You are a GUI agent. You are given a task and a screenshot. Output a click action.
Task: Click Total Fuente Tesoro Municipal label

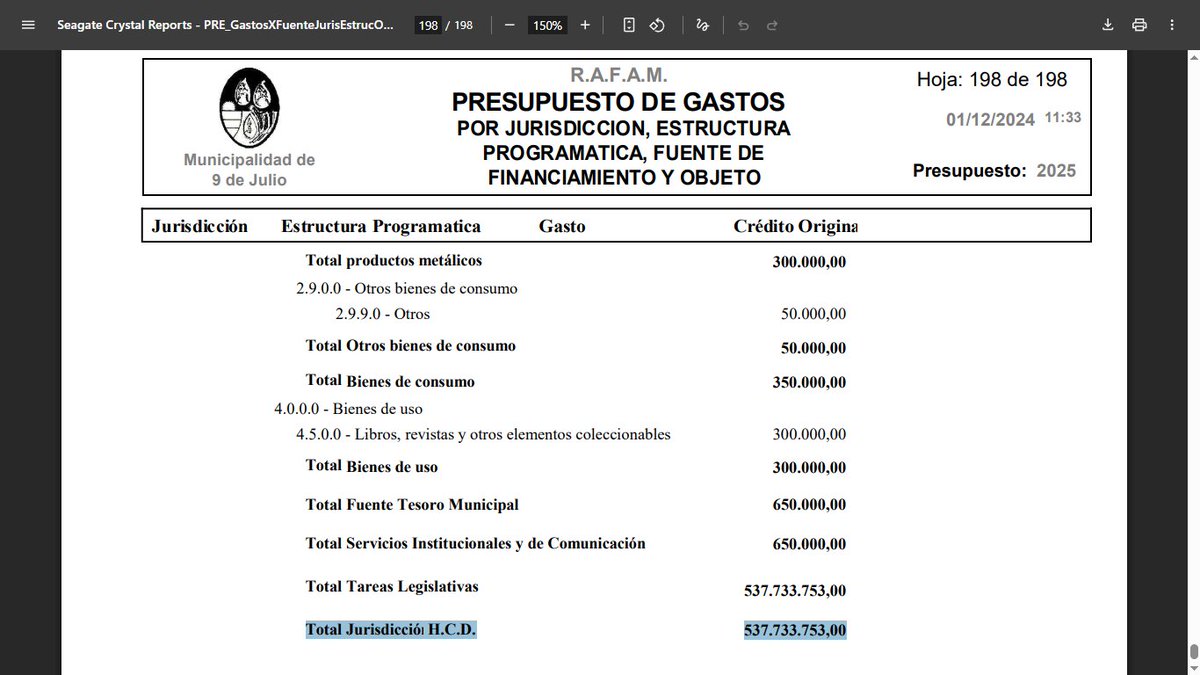pos(412,505)
